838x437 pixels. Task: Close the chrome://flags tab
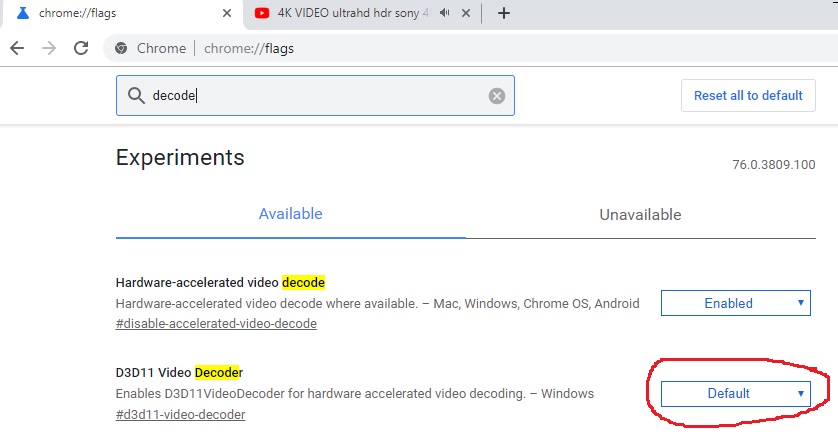pos(225,13)
